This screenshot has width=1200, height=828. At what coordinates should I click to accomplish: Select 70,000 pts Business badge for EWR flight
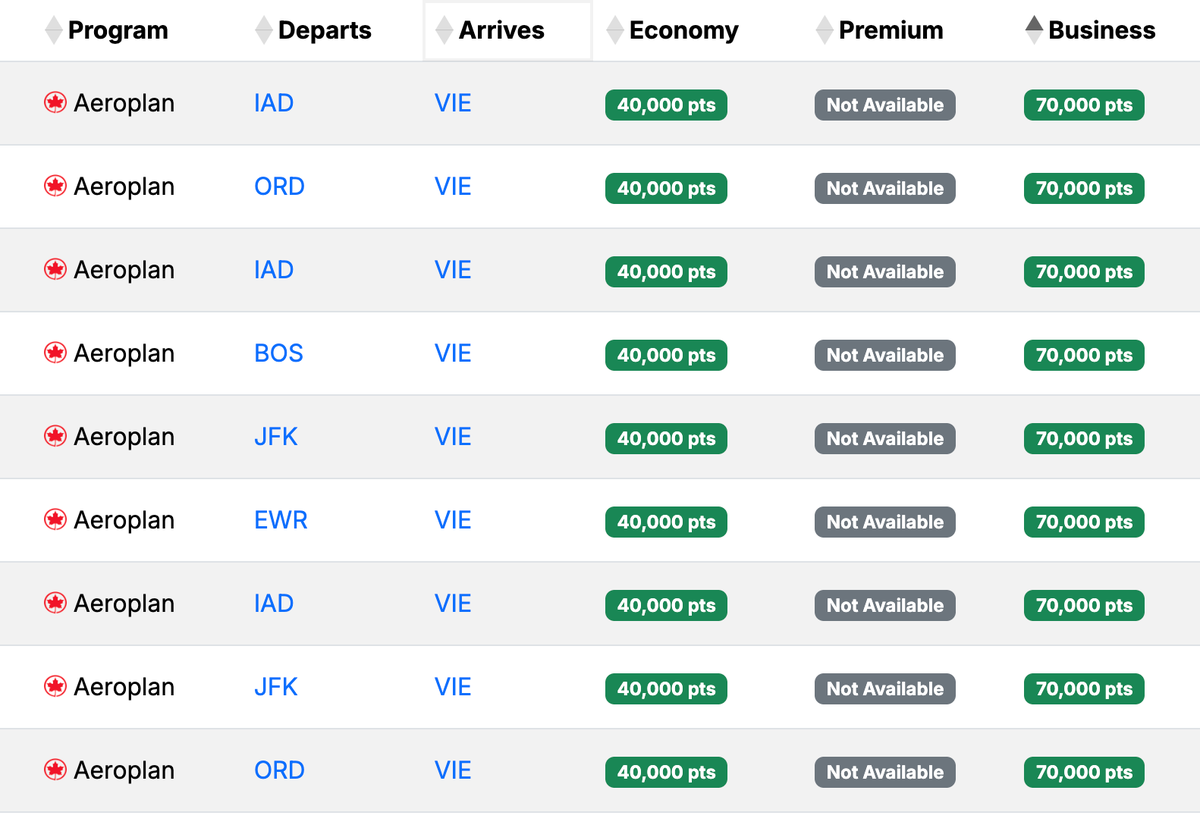pyautogui.click(x=1084, y=522)
